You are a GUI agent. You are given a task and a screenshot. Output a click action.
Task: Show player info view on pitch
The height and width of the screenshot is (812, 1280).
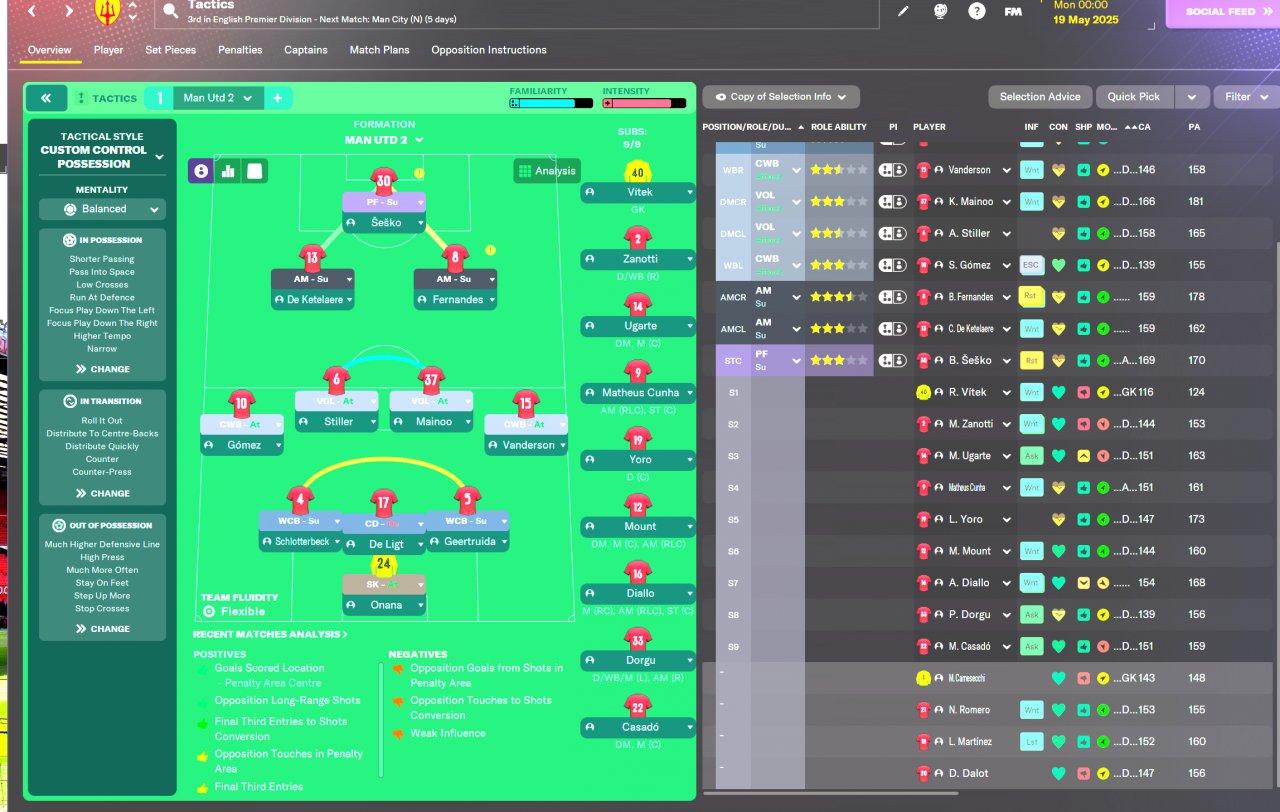(201, 171)
